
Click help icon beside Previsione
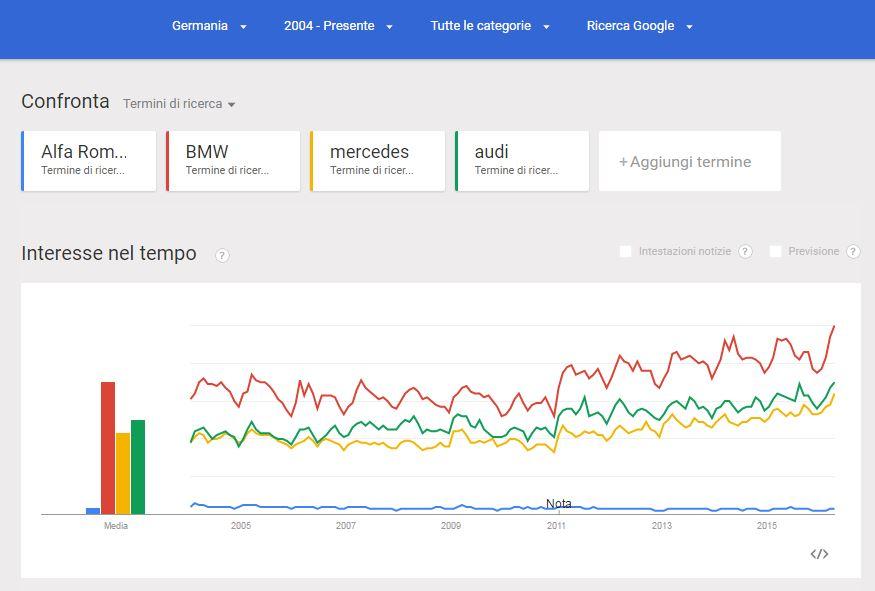(x=853, y=252)
